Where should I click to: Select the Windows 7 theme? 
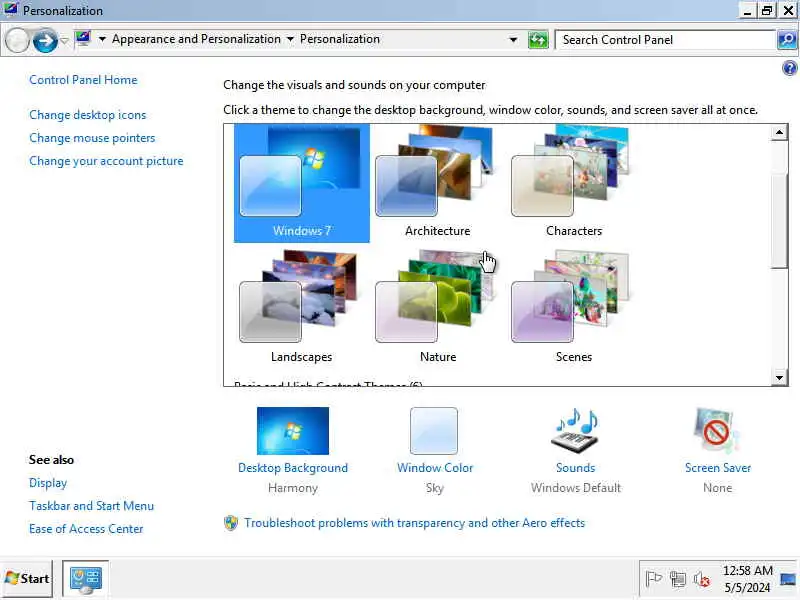point(302,183)
